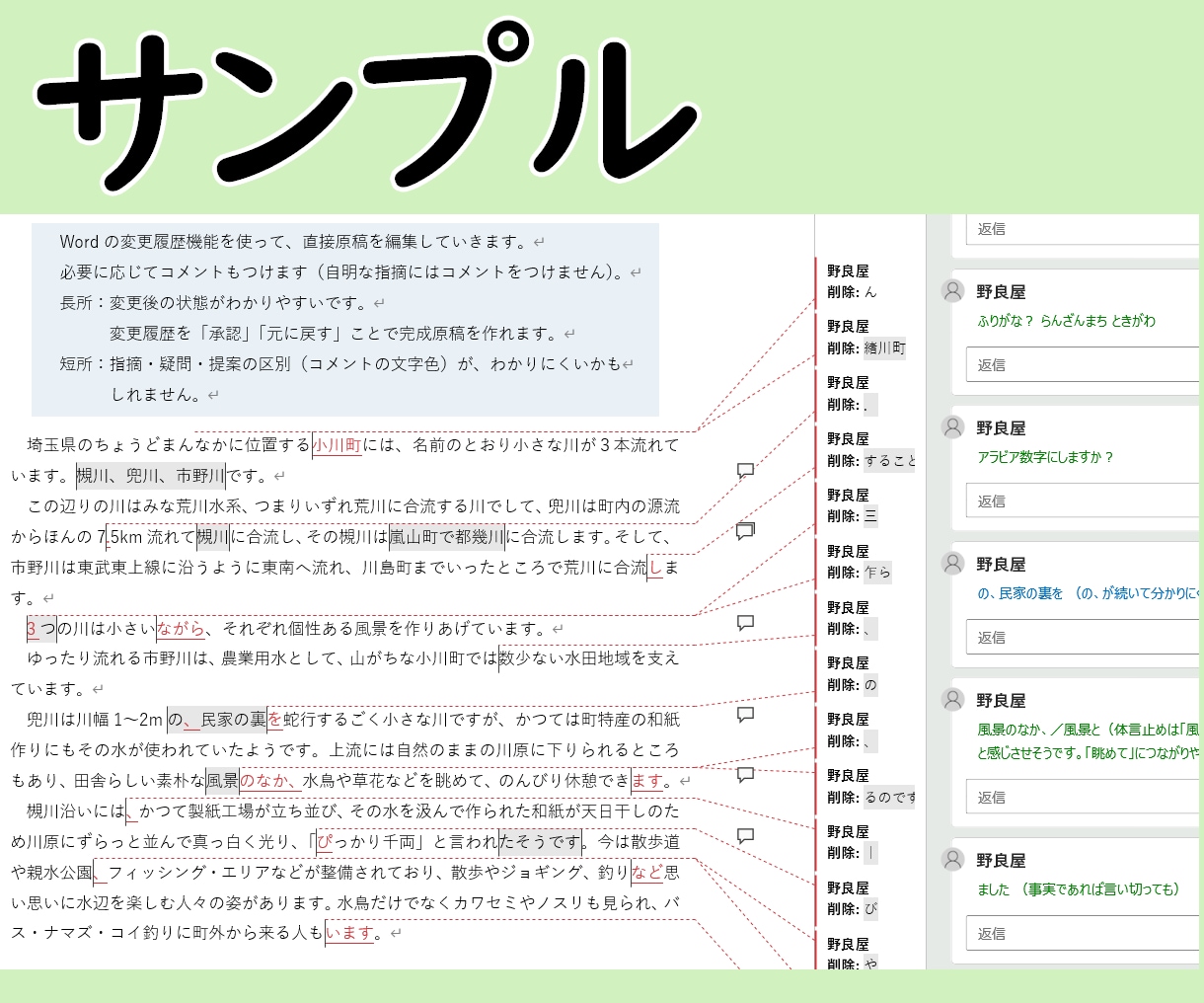Open the double comment icon beside the 7.5km line
The image size is (1204, 1003).
pos(746,532)
